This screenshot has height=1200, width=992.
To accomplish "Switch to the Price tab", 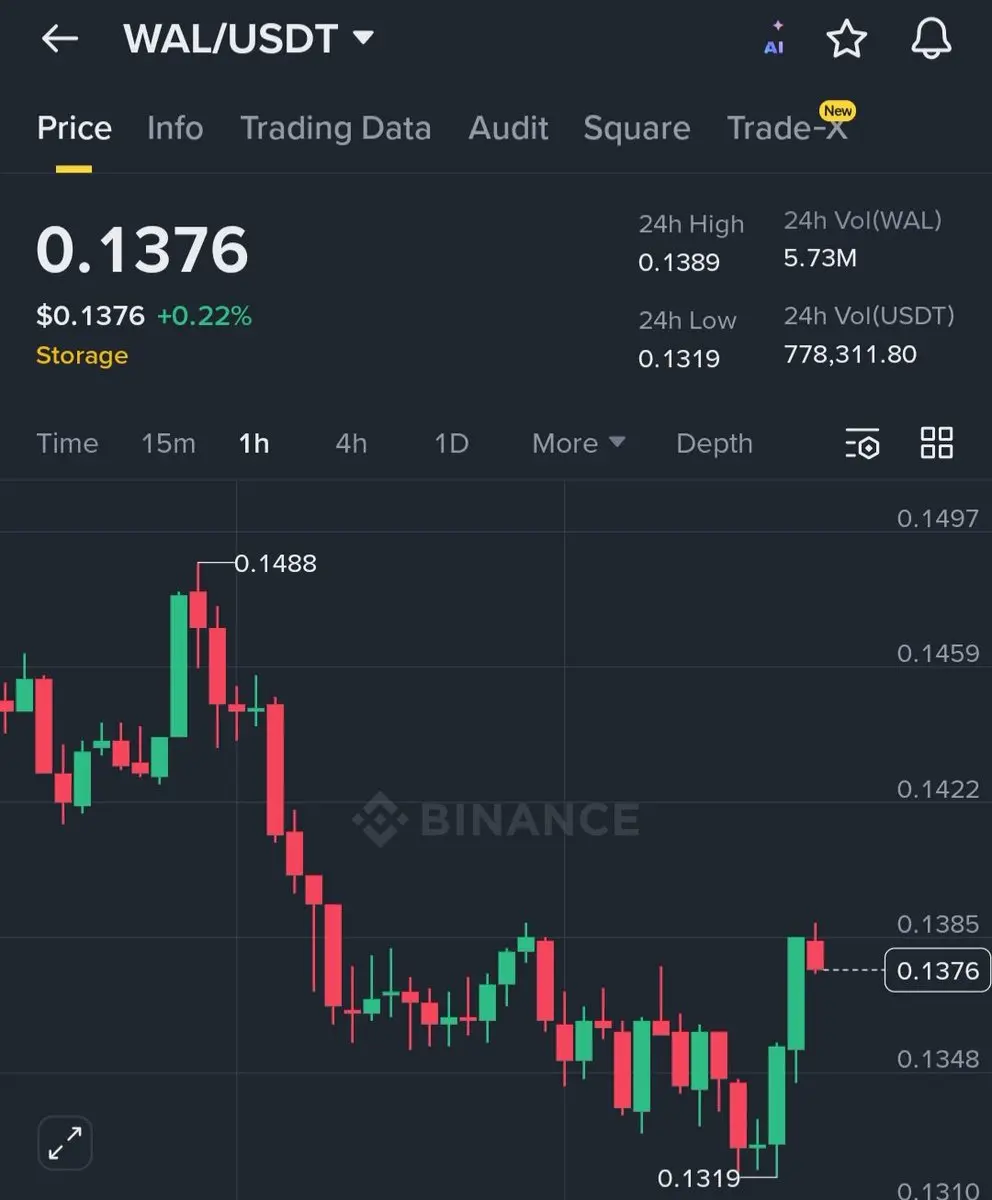I will click(x=74, y=128).
